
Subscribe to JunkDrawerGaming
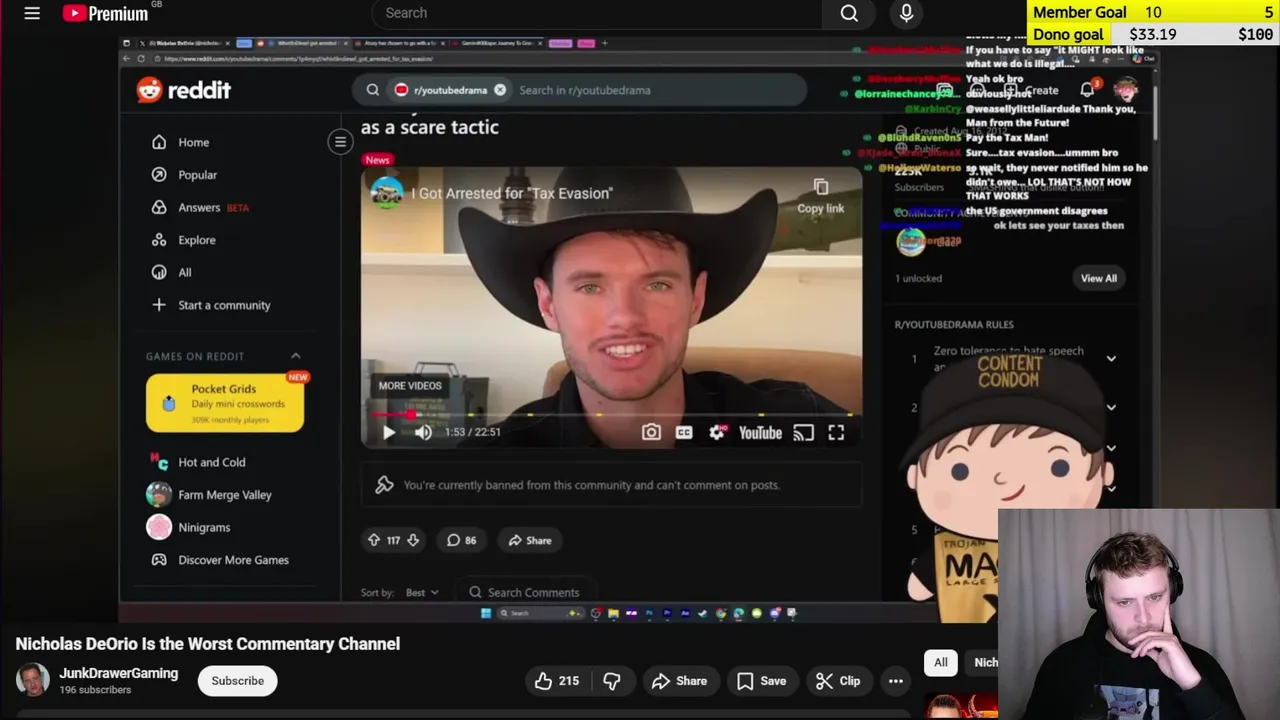tap(237, 681)
